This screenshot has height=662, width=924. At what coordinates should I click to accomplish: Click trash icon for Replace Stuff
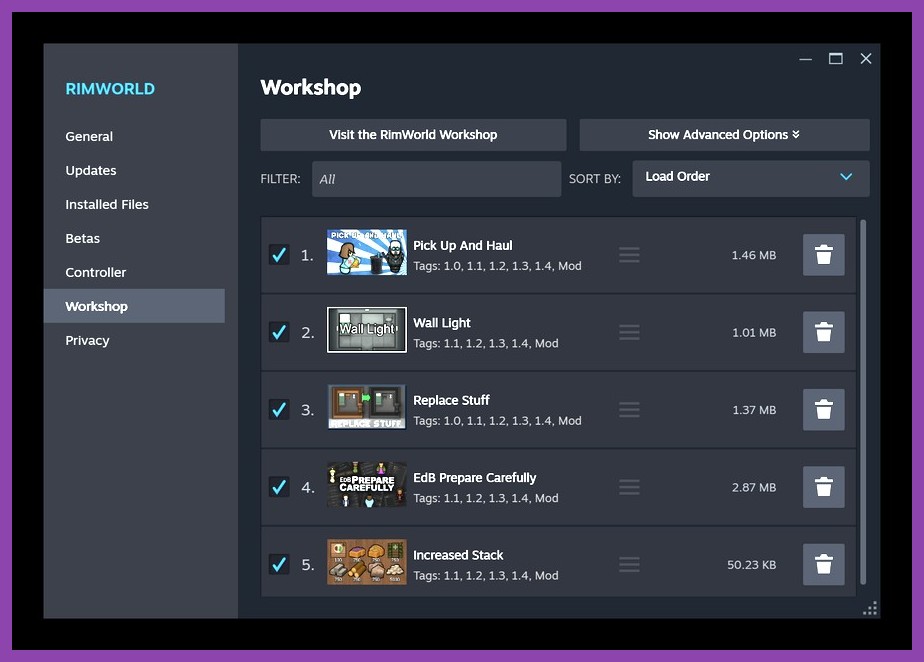(823, 409)
